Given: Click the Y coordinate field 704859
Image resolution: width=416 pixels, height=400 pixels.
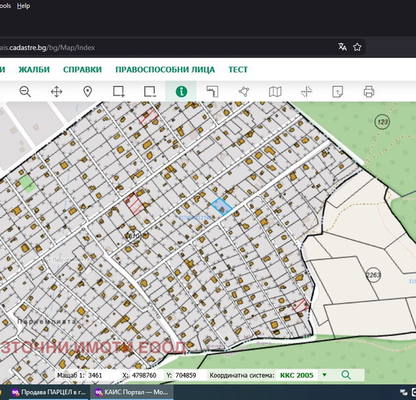Looking at the screenshot, I should pyautogui.click(x=186, y=375).
